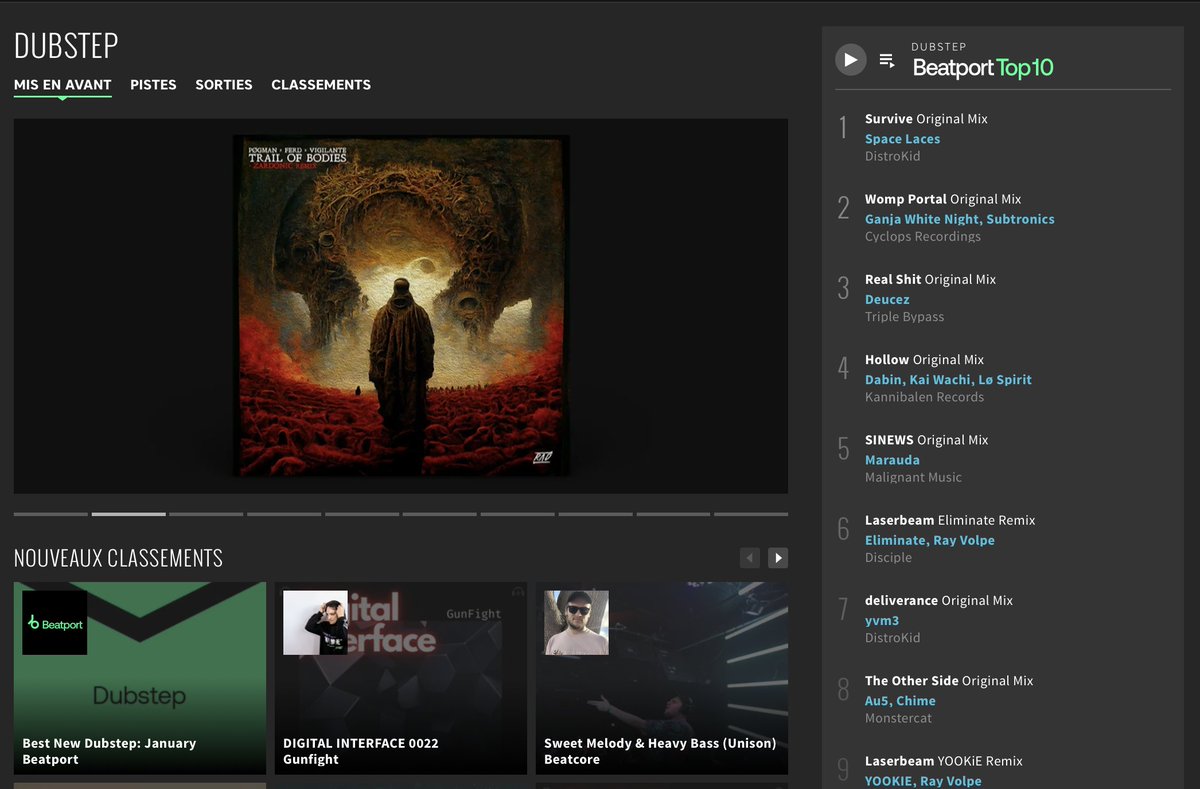This screenshot has width=1200, height=789.
Task: Select the third carousel slide indicator
Action: (206, 514)
